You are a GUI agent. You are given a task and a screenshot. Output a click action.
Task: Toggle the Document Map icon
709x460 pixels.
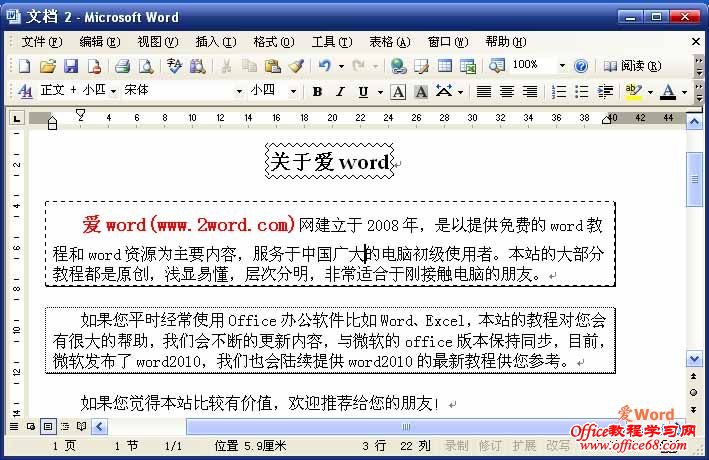coord(496,66)
